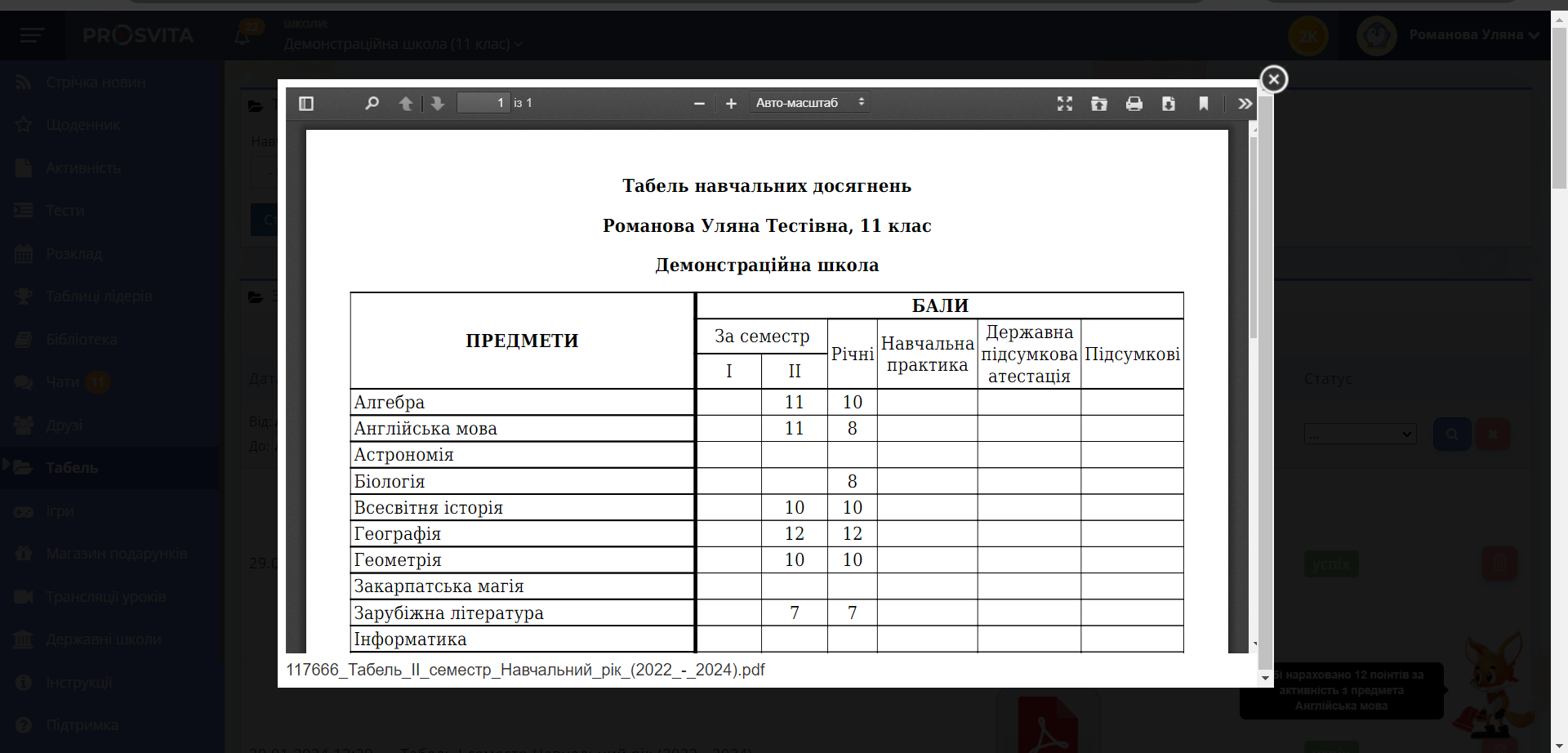1568x753 pixels.
Task: Zoom out with minus button
Action: point(699,104)
